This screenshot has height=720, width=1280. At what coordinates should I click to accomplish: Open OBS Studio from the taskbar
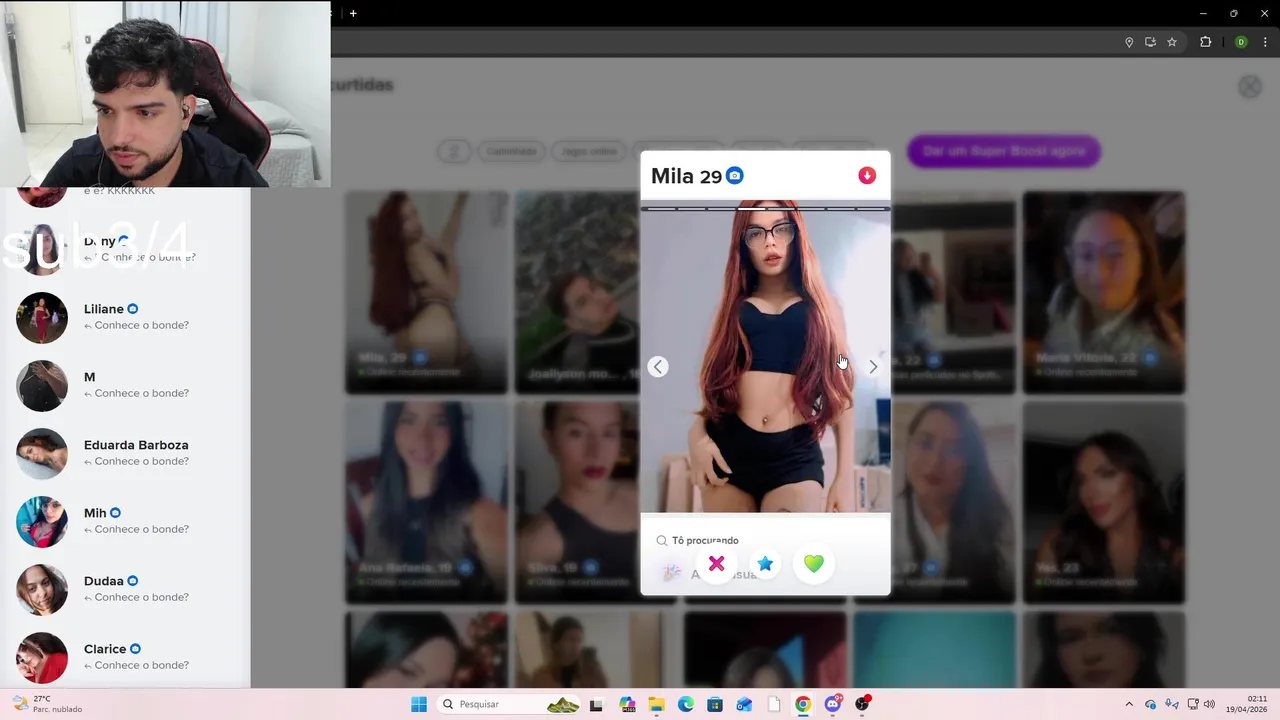point(862,704)
